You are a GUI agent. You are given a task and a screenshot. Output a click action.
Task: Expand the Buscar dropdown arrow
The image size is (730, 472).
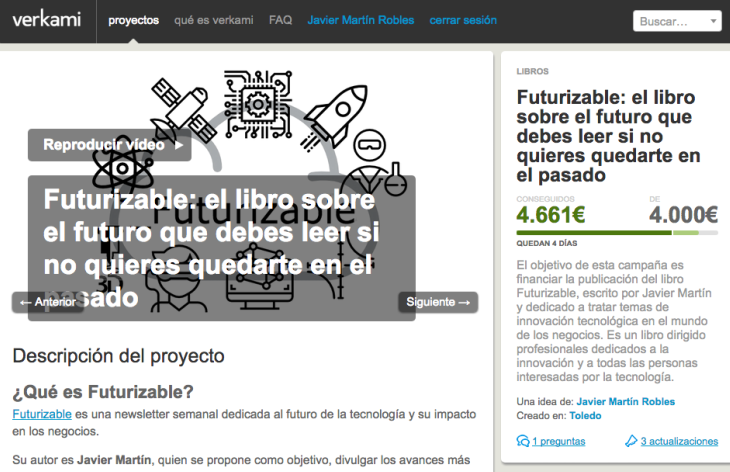(713, 21)
